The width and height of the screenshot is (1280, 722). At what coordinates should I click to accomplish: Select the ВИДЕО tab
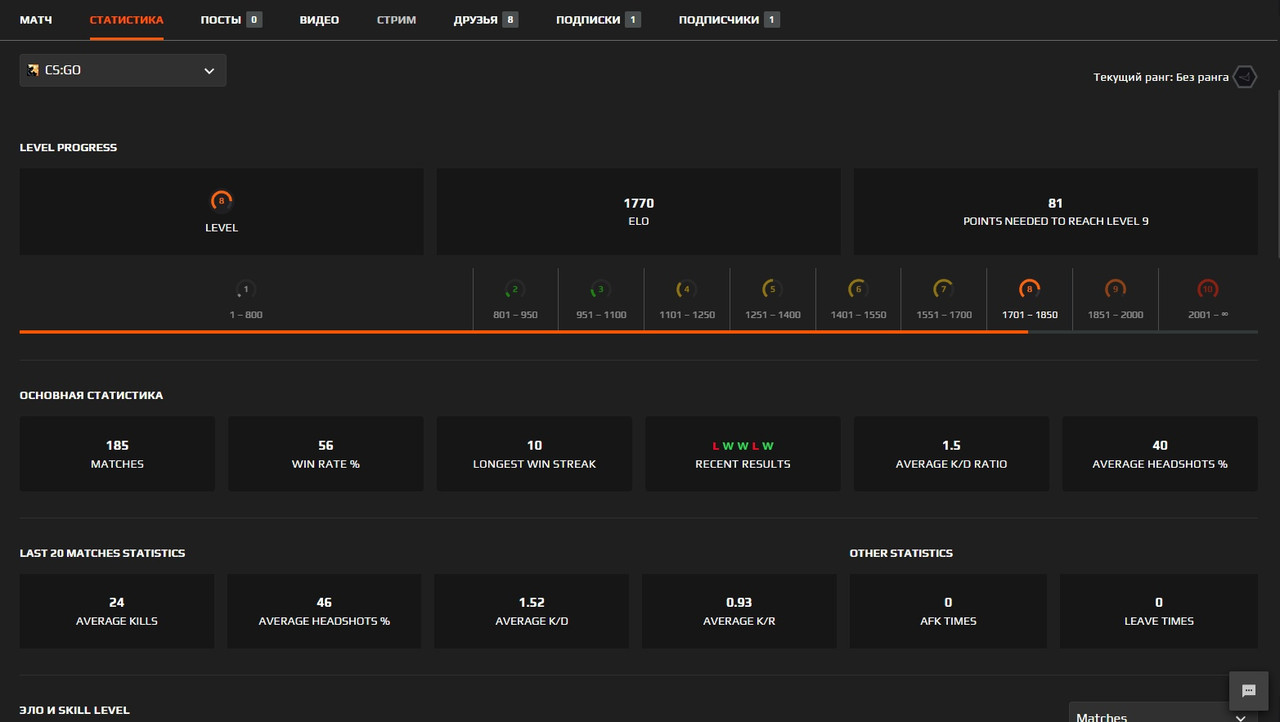coord(319,18)
